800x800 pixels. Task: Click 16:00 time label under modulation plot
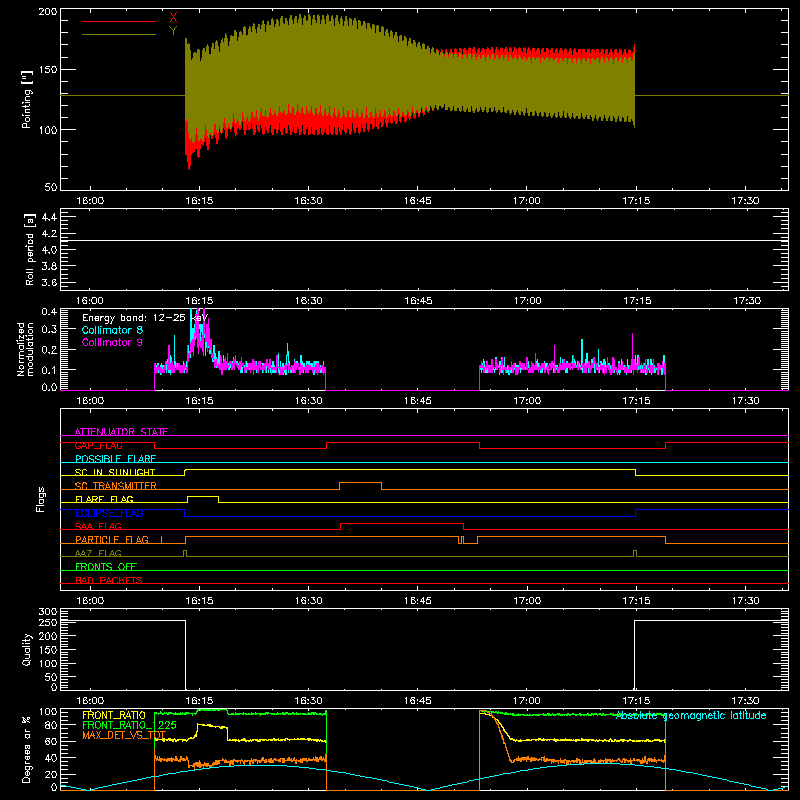[90, 401]
